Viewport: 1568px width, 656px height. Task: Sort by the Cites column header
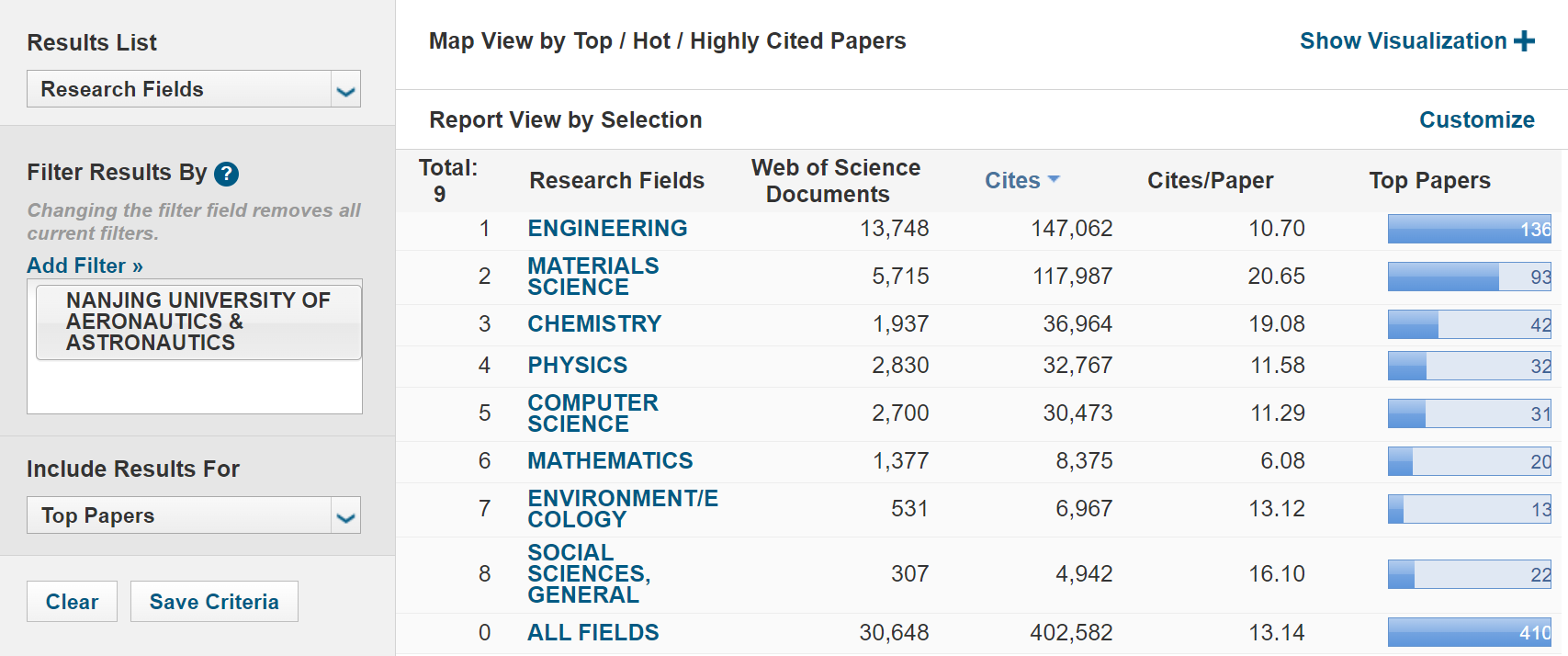coord(1012,181)
